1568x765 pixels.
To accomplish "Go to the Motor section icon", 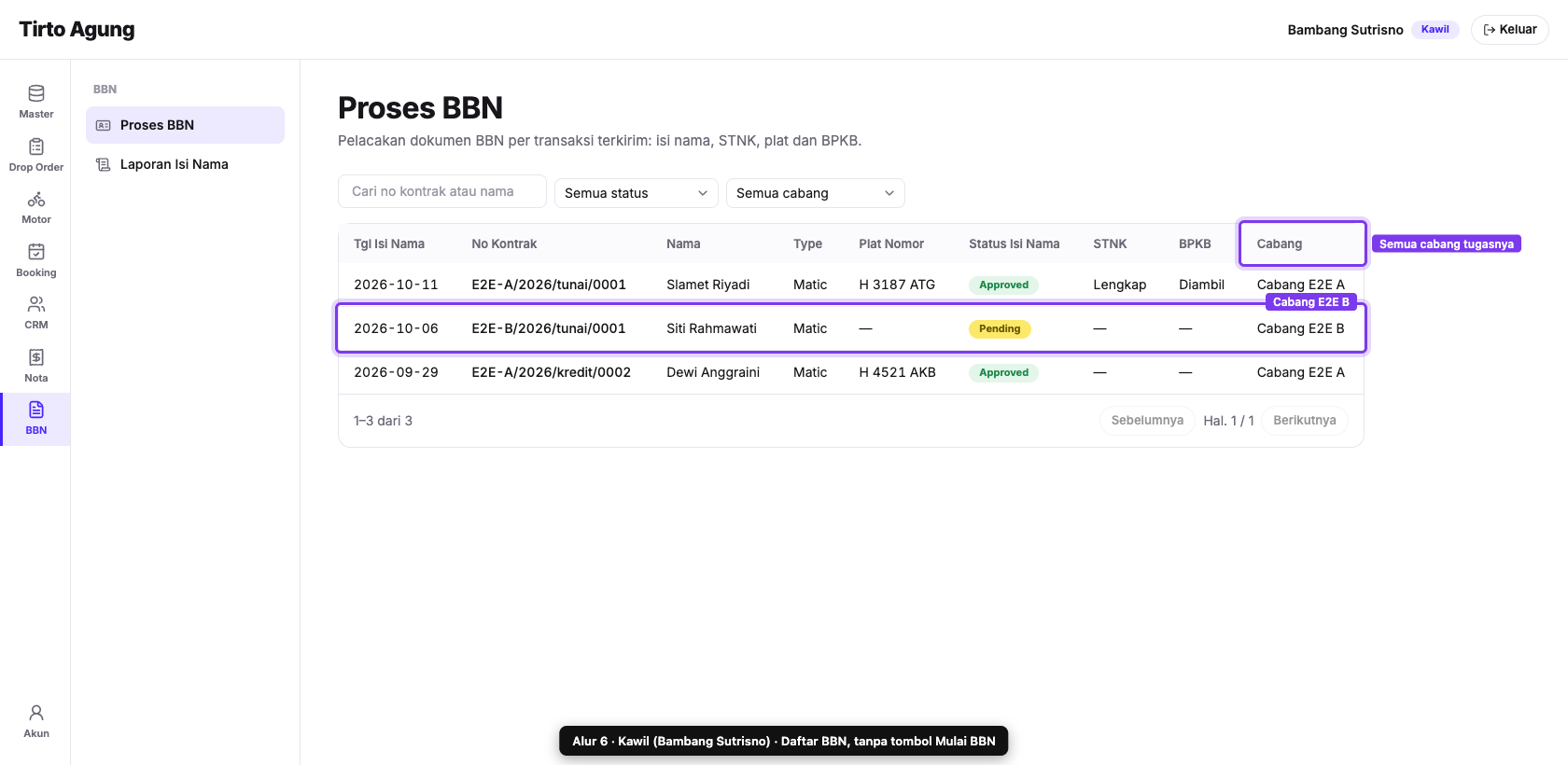I will [36, 200].
